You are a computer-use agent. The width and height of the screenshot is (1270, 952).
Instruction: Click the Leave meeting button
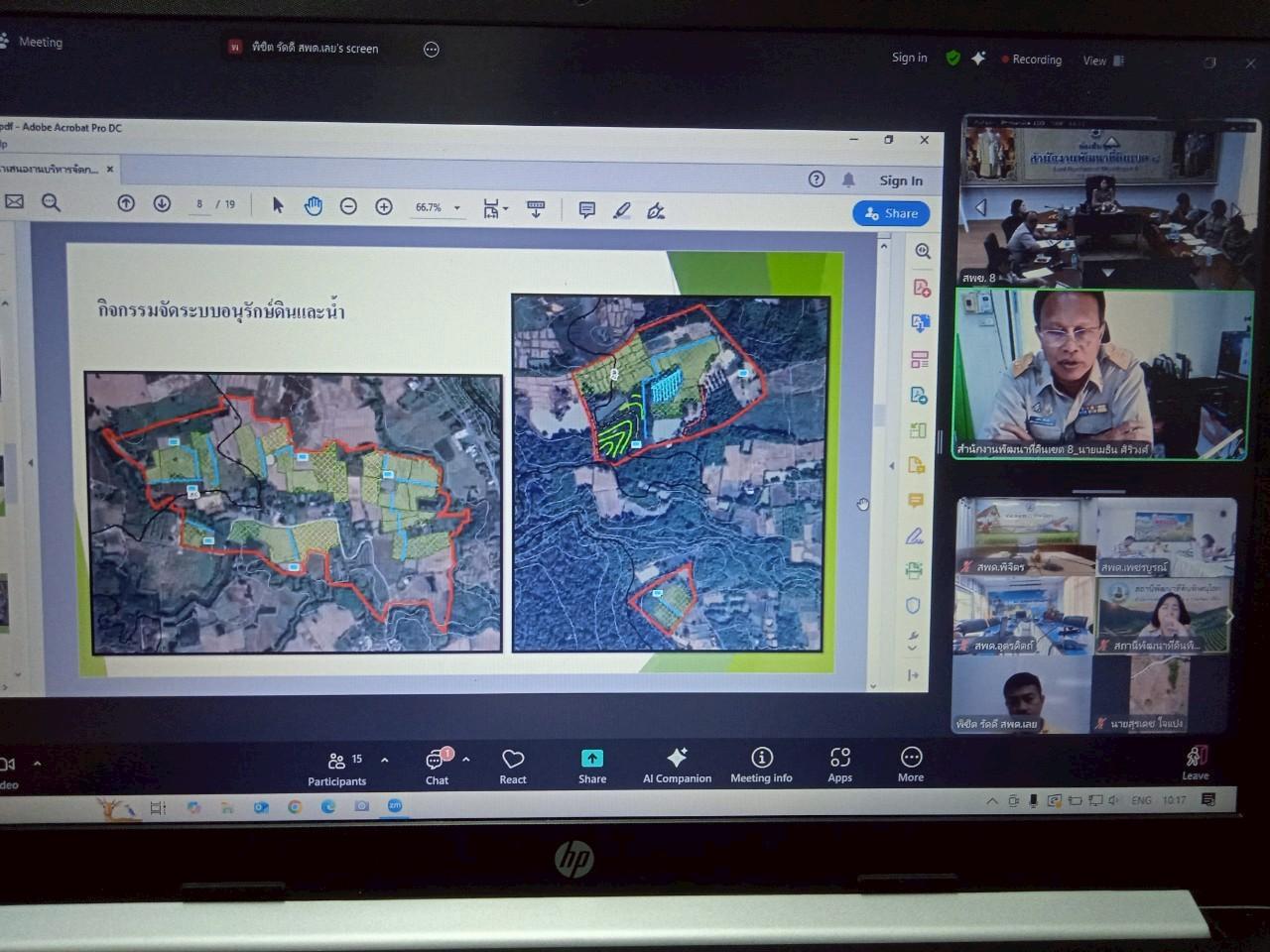[x=1195, y=763]
